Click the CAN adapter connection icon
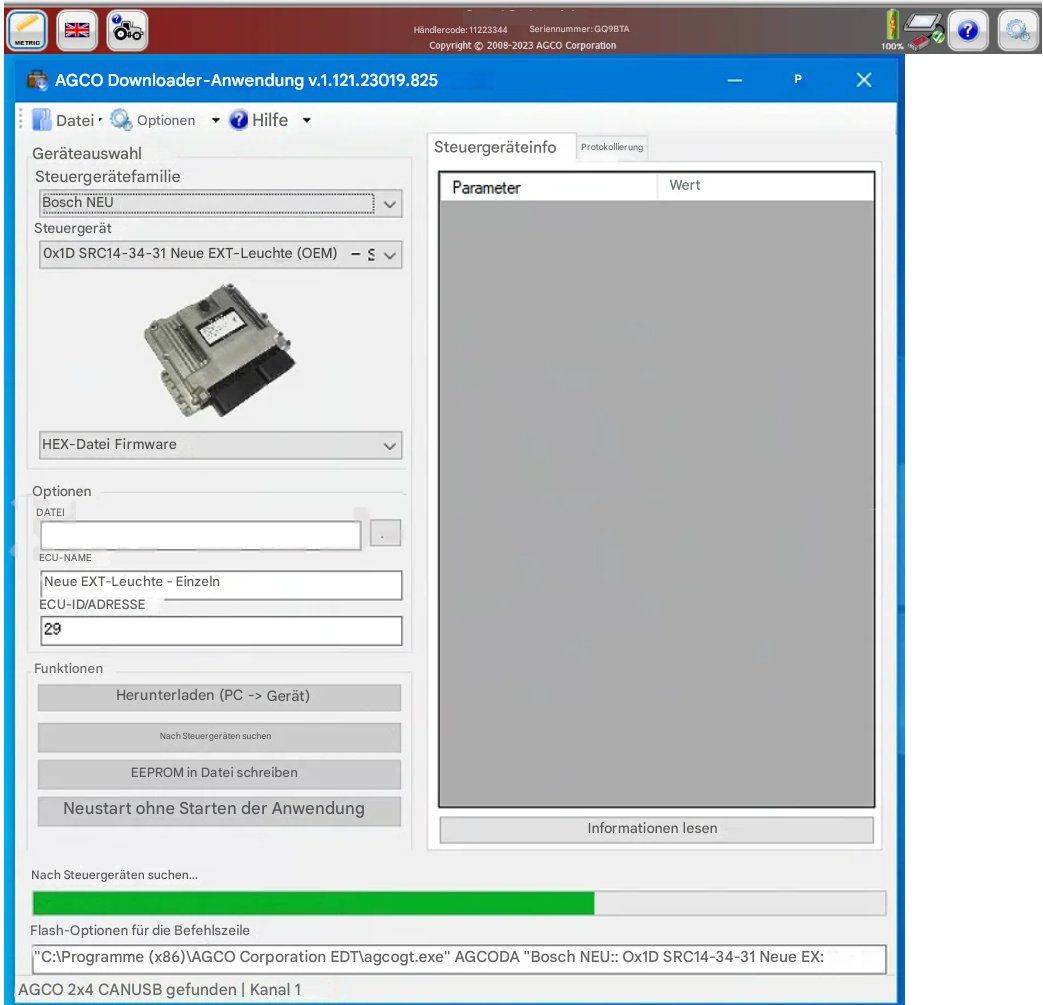The height and width of the screenshot is (1005, 1043). [925, 31]
